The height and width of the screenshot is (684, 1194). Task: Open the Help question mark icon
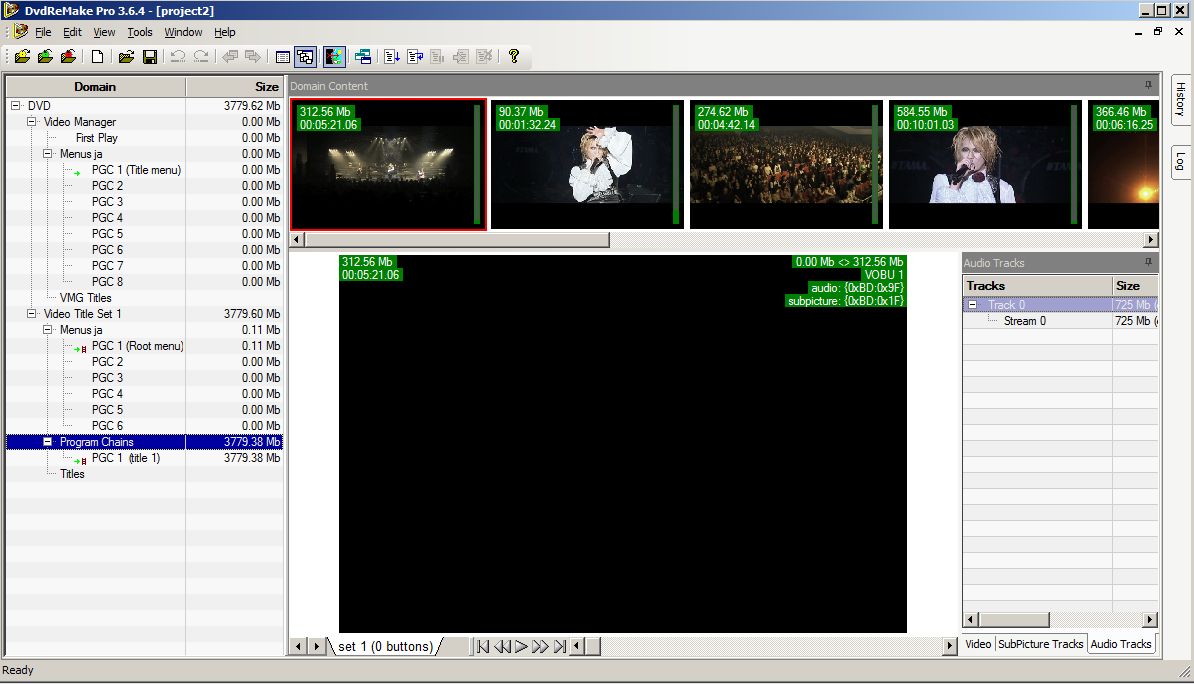click(514, 57)
